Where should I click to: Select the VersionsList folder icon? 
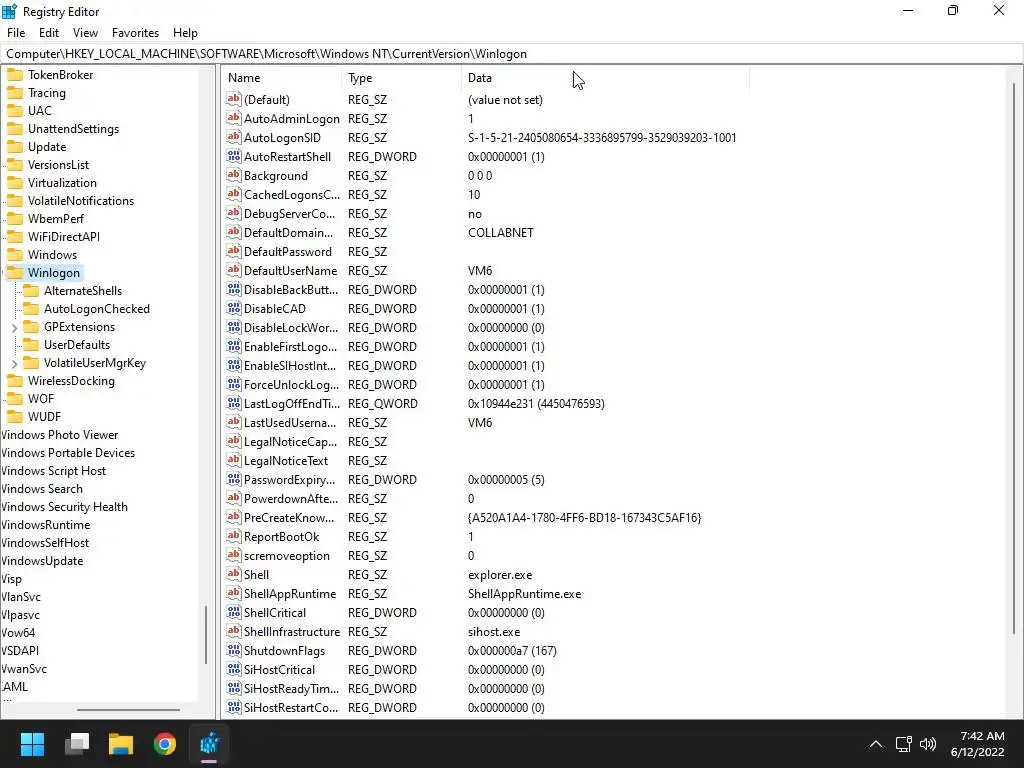click(15, 165)
